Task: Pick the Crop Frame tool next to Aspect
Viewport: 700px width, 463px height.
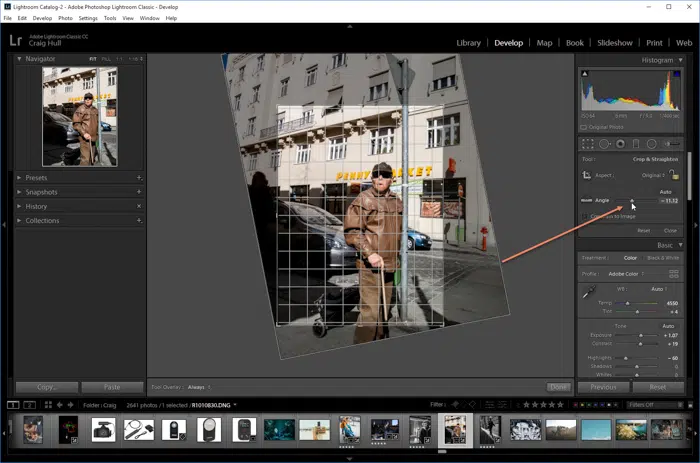Action: point(587,175)
